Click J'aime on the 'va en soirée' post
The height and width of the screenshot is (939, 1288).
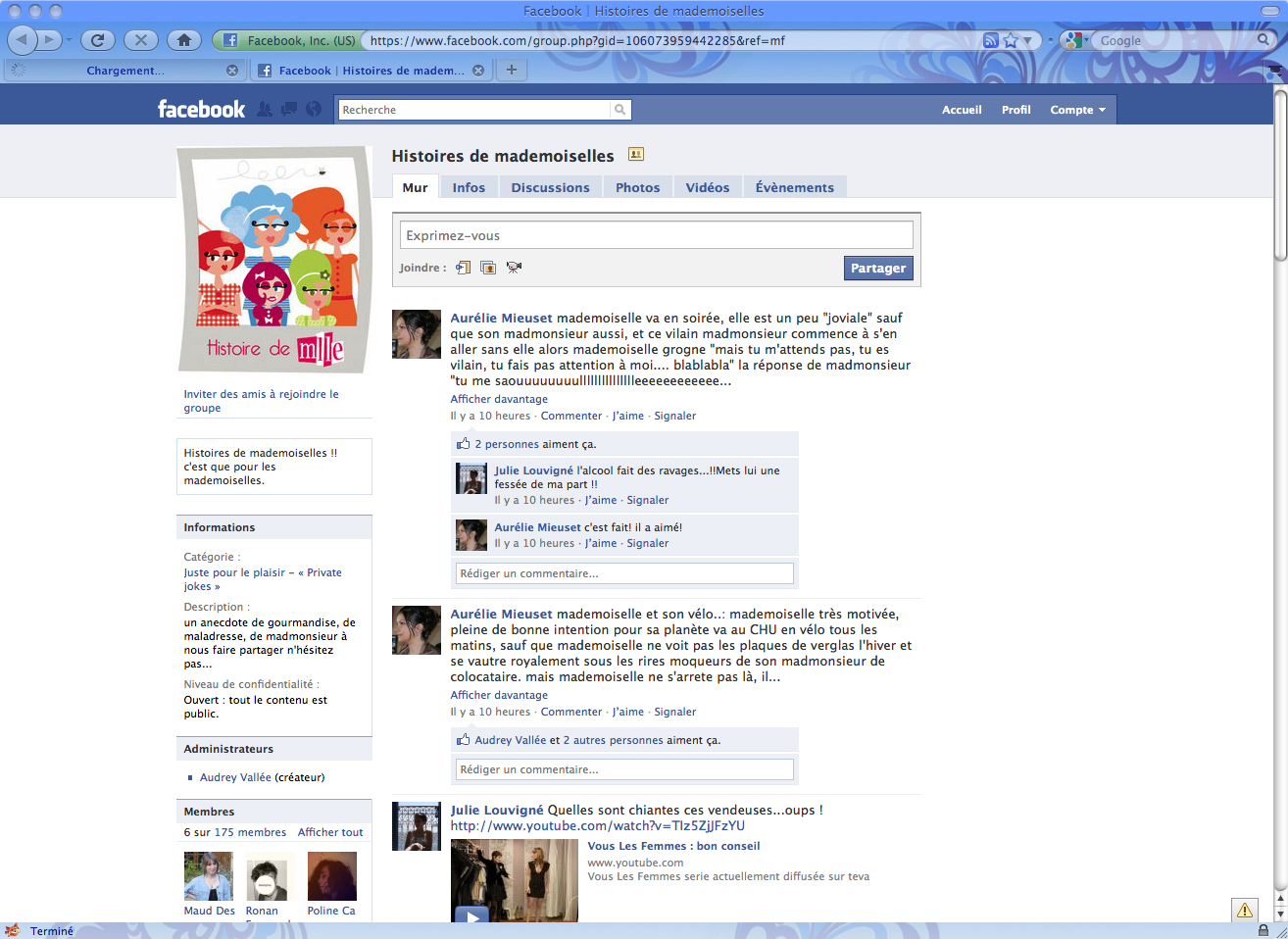tap(628, 416)
